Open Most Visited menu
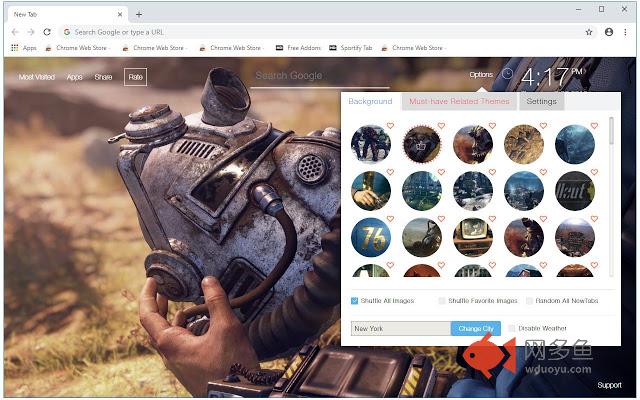 coord(37,77)
